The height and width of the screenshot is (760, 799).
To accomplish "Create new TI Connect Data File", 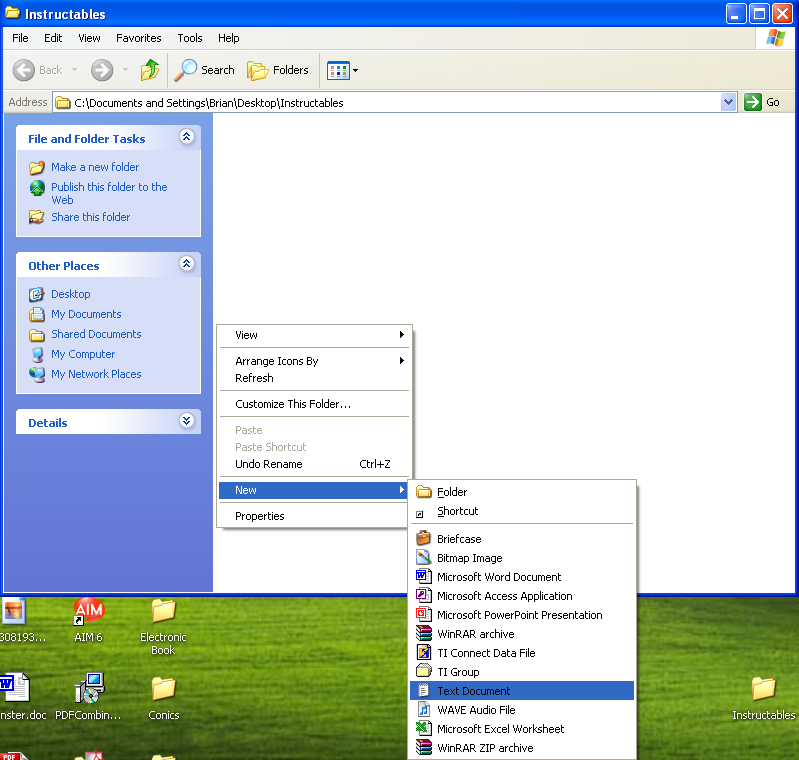I will click(x=522, y=653).
